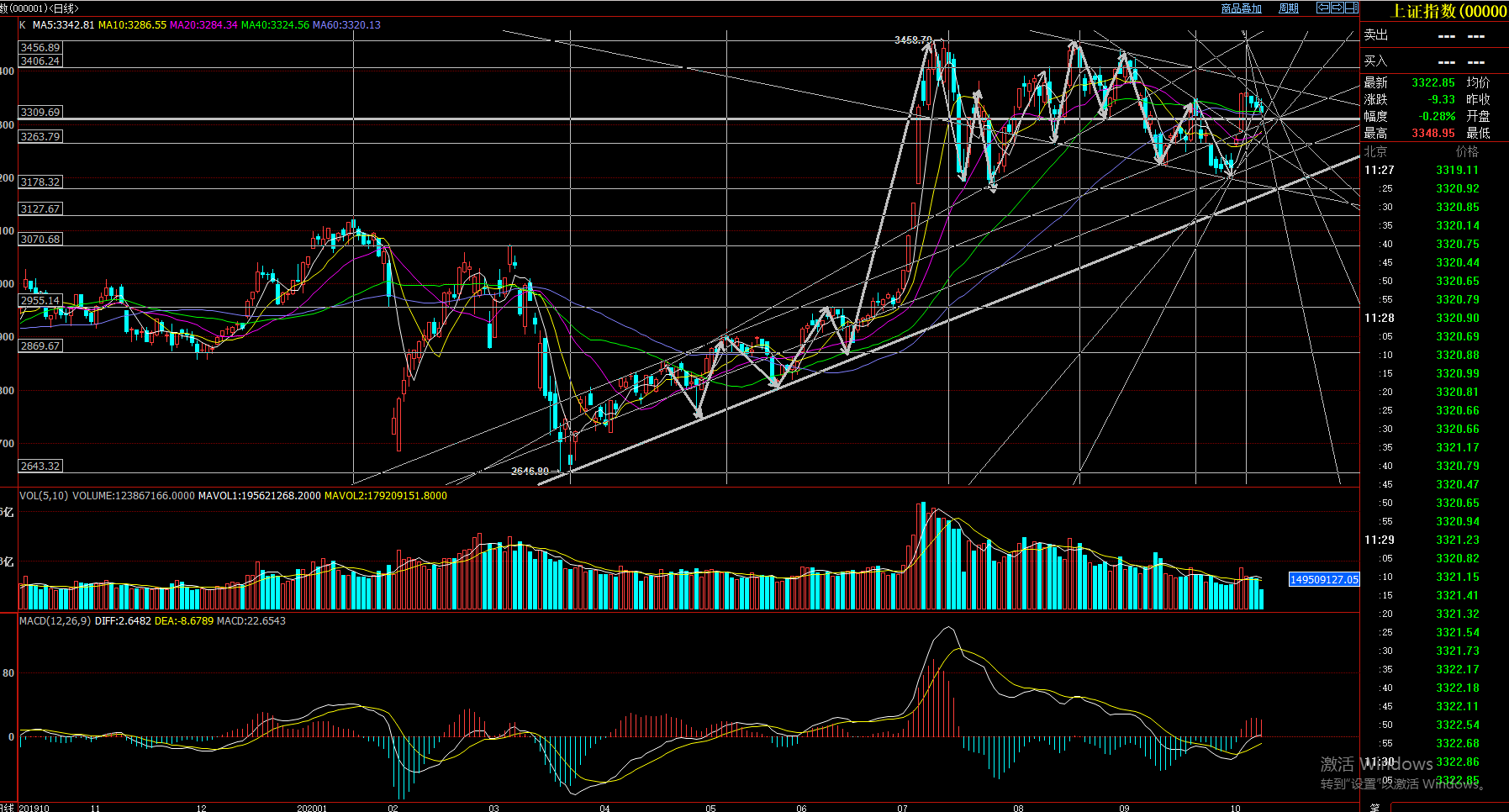Select the MACD(12,26,9) indicator title
This screenshot has height=812, width=1509.
tap(55, 621)
